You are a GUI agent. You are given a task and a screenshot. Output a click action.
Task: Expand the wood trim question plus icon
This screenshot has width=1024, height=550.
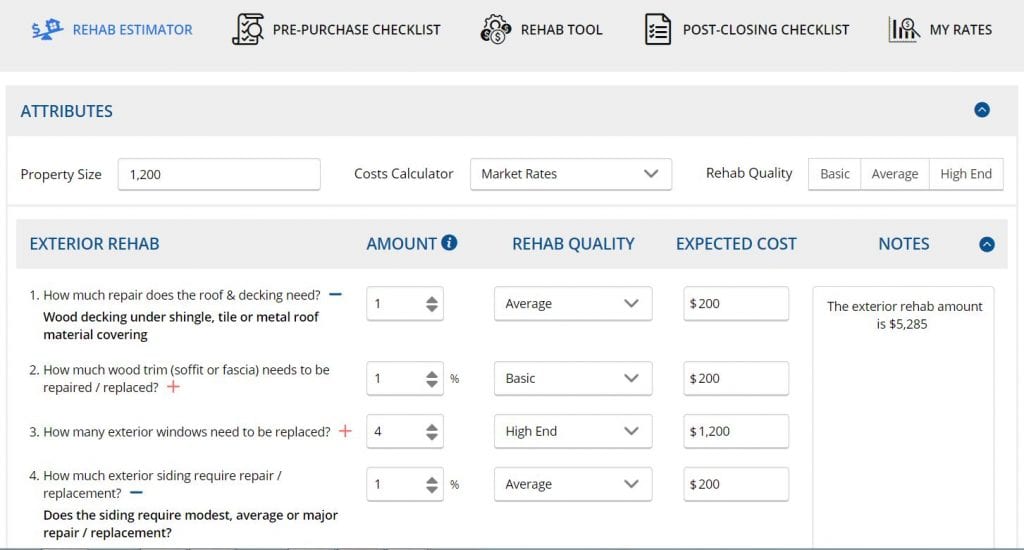click(173, 387)
